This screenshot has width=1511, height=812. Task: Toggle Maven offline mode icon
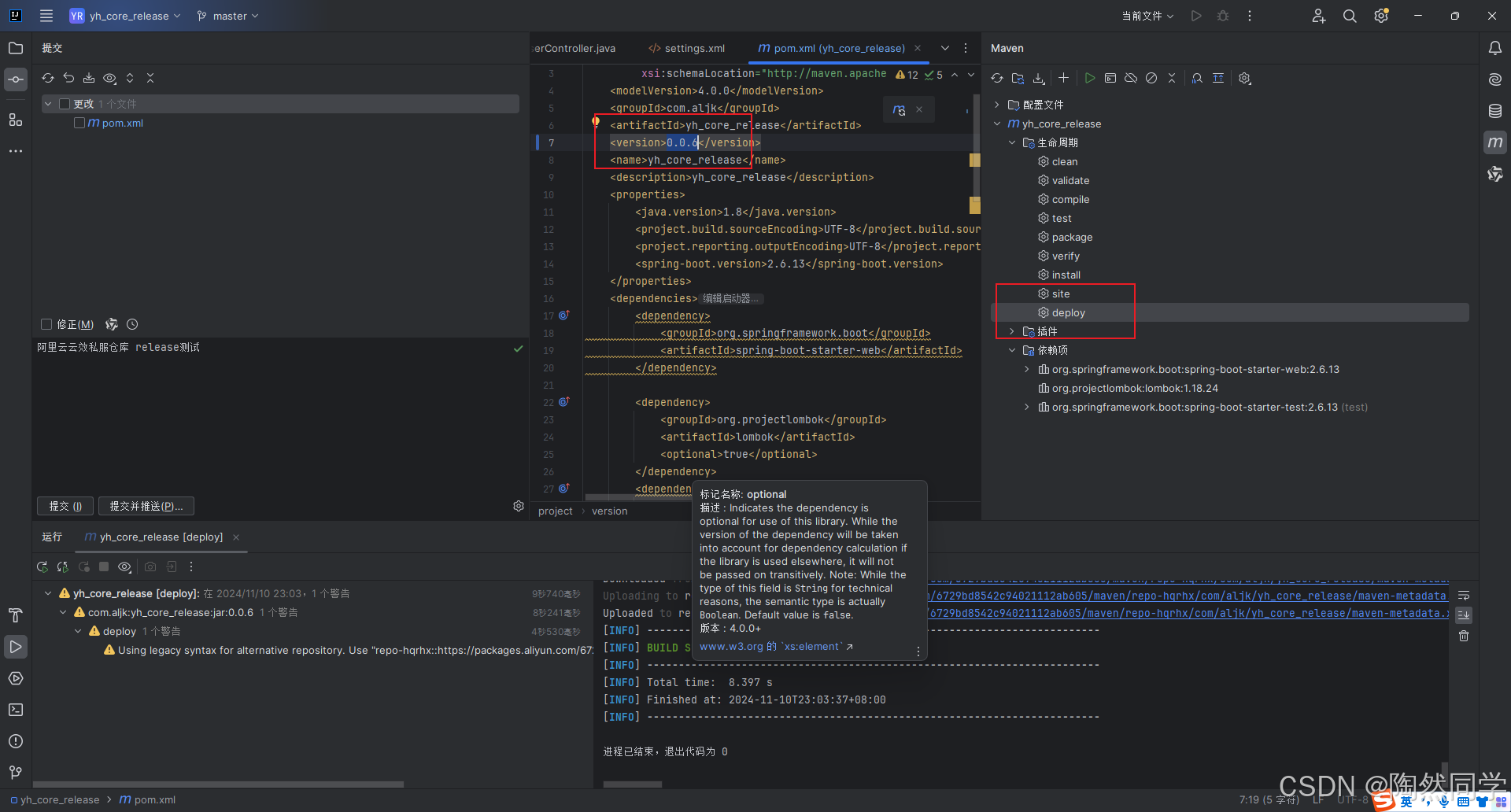[1131, 78]
